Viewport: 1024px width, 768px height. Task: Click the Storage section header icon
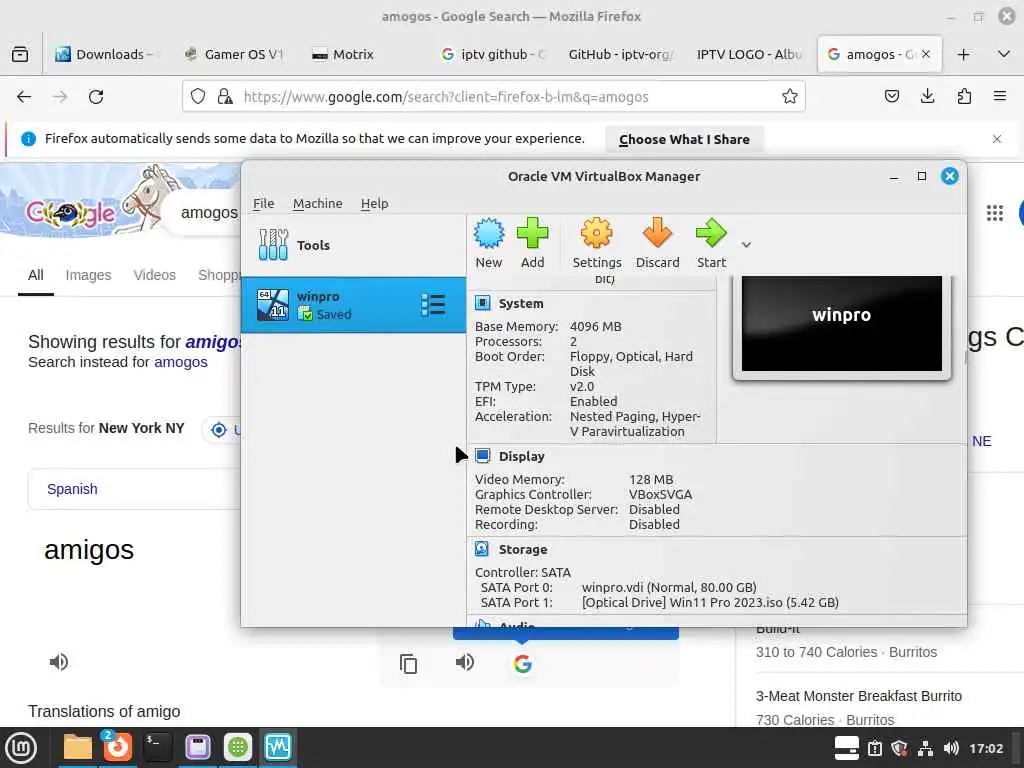482,549
